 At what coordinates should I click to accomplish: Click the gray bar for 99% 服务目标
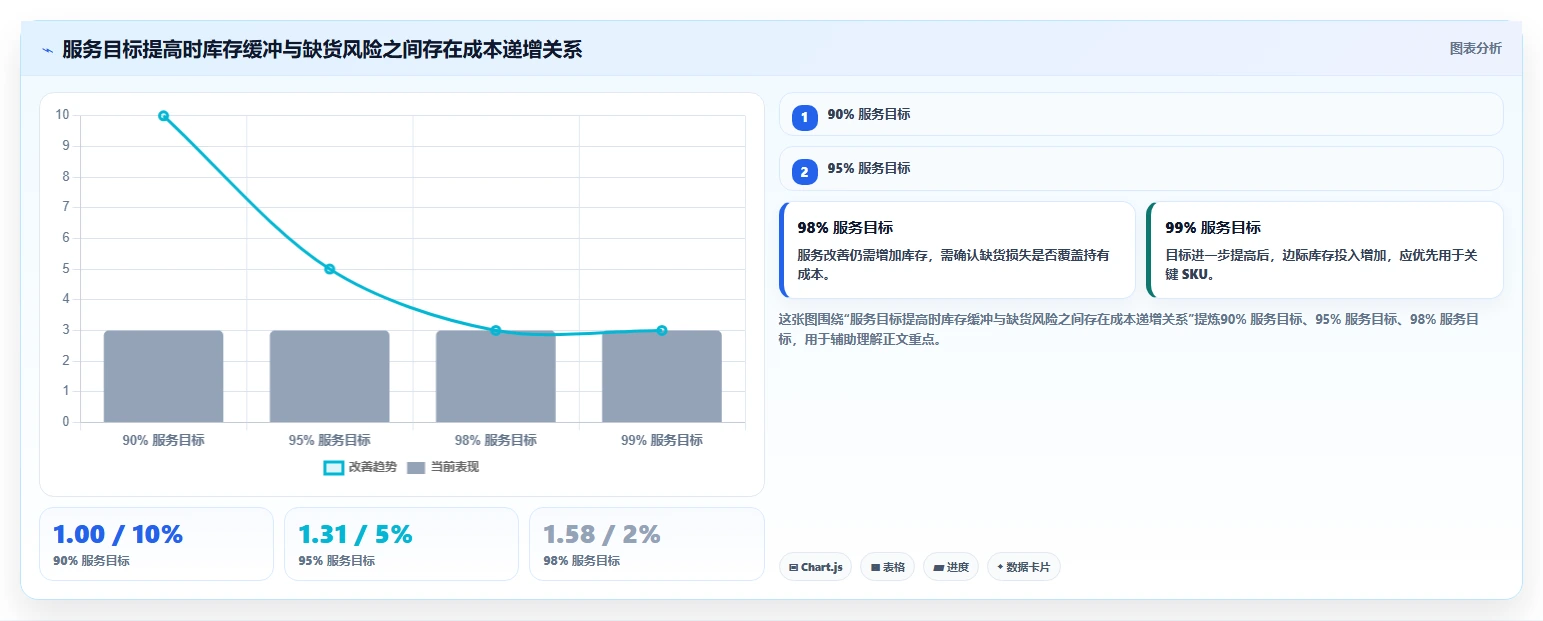(x=661, y=376)
